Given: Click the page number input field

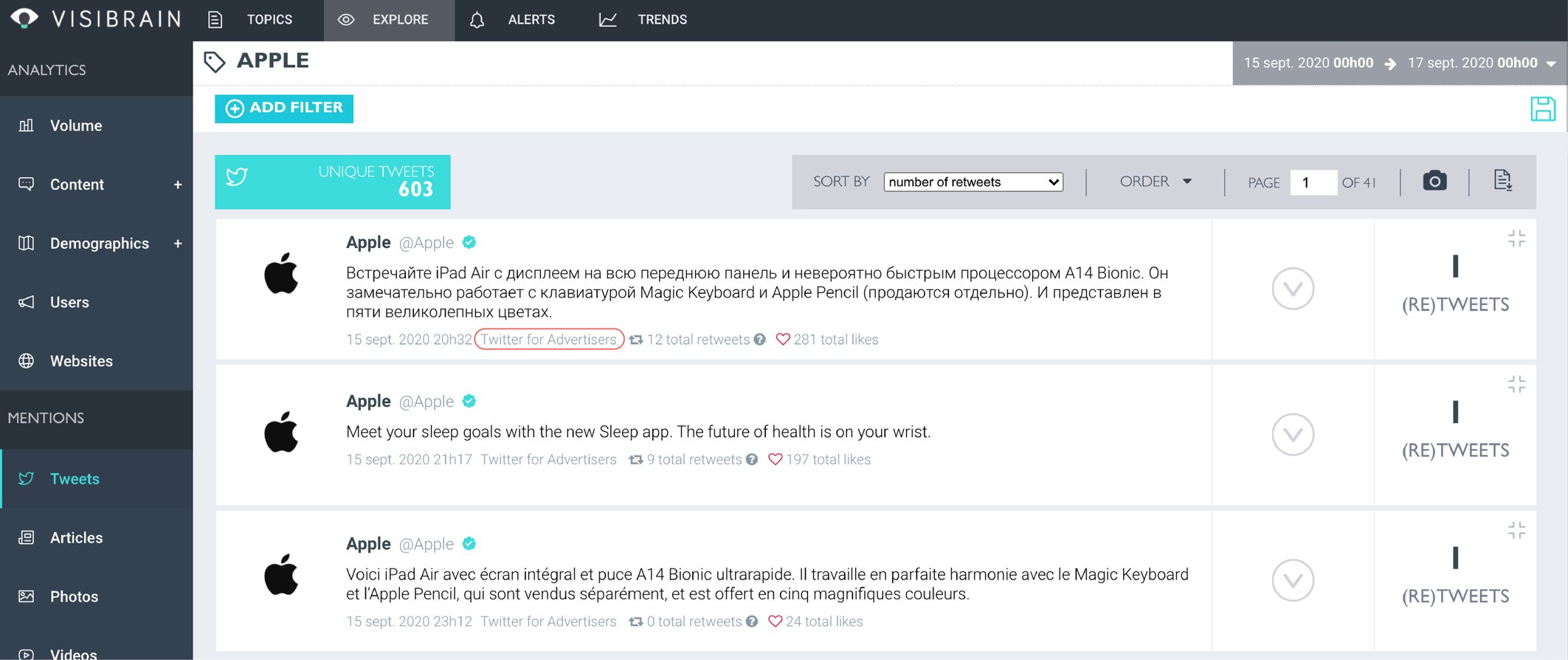Looking at the screenshot, I should point(1313,182).
